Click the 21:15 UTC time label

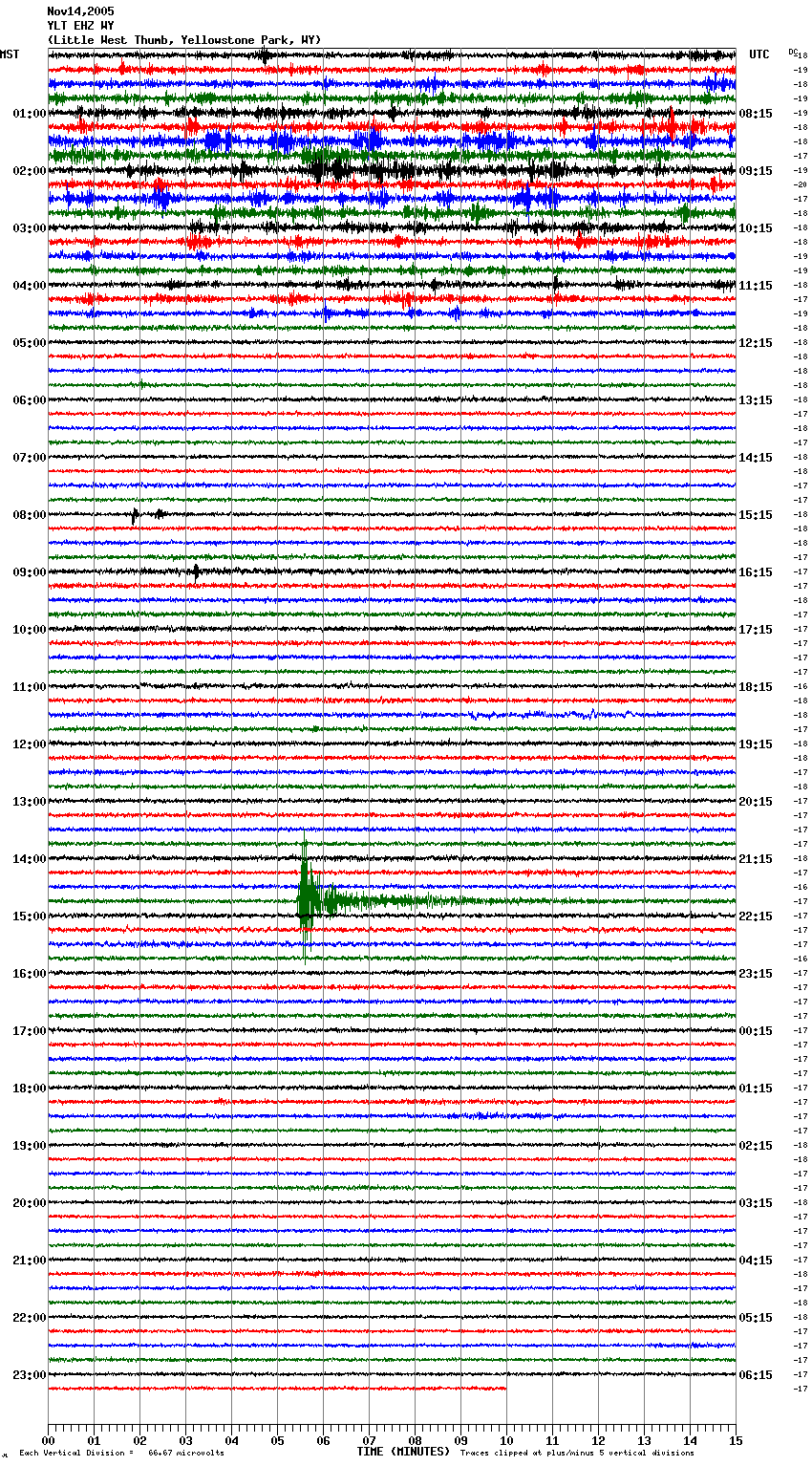coord(756,859)
